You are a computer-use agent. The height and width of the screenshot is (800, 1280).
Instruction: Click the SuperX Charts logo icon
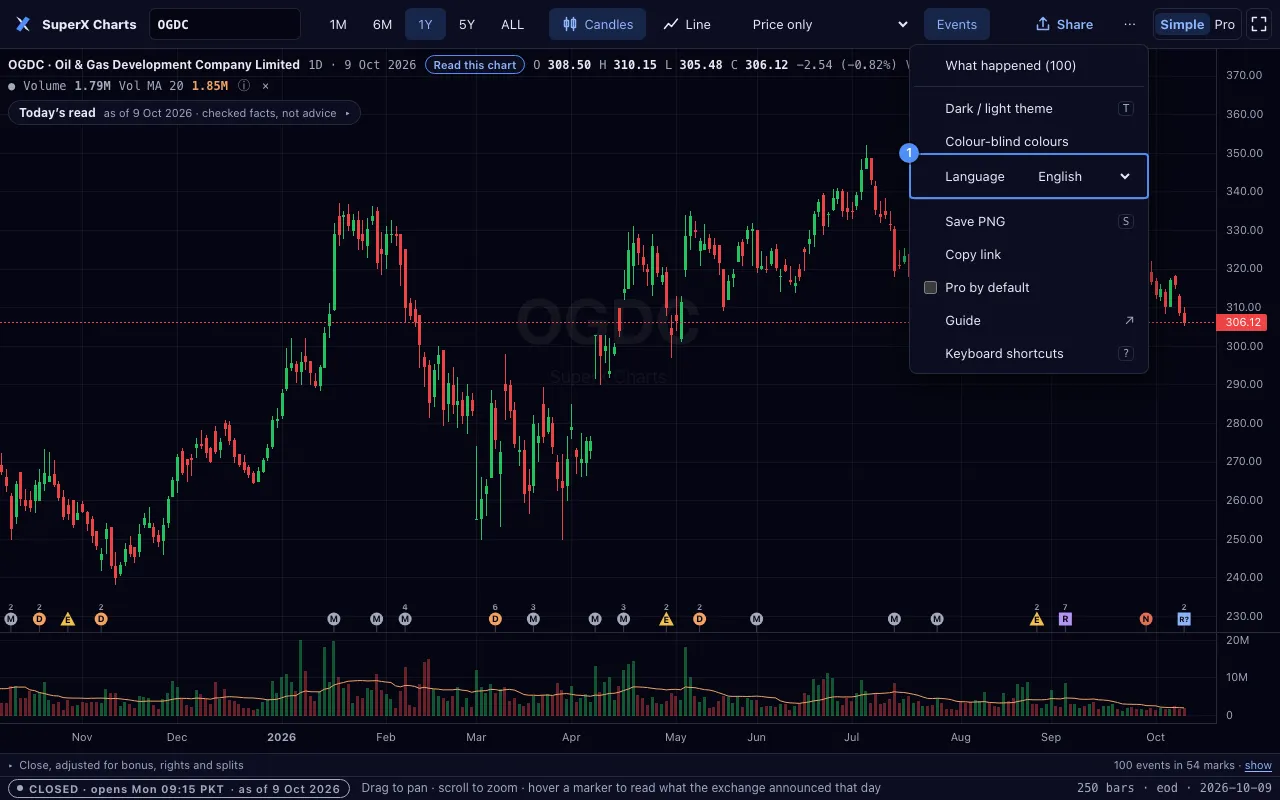[23, 24]
